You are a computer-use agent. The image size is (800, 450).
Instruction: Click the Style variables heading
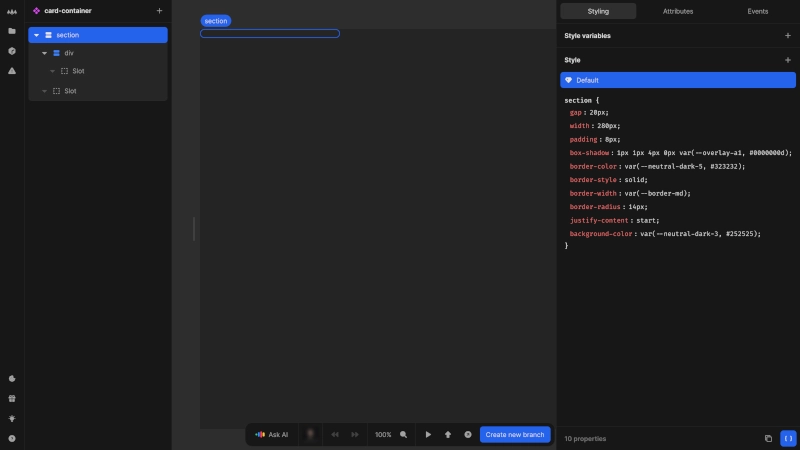[587, 36]
